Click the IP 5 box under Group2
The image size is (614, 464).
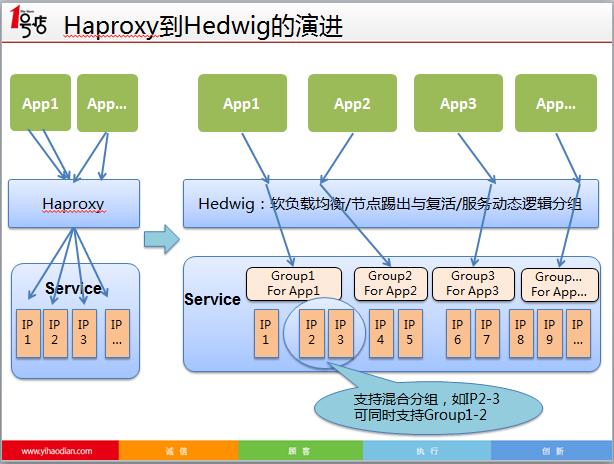(x=410, y=333)
